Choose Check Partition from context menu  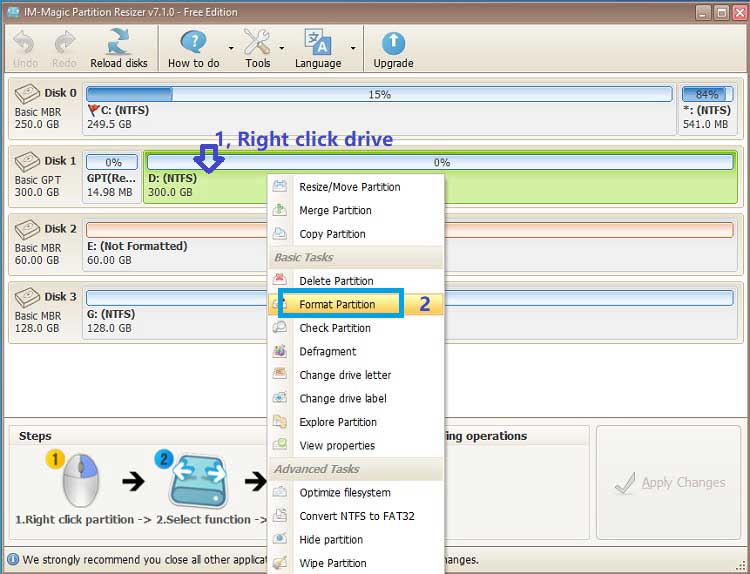point(356,328)
